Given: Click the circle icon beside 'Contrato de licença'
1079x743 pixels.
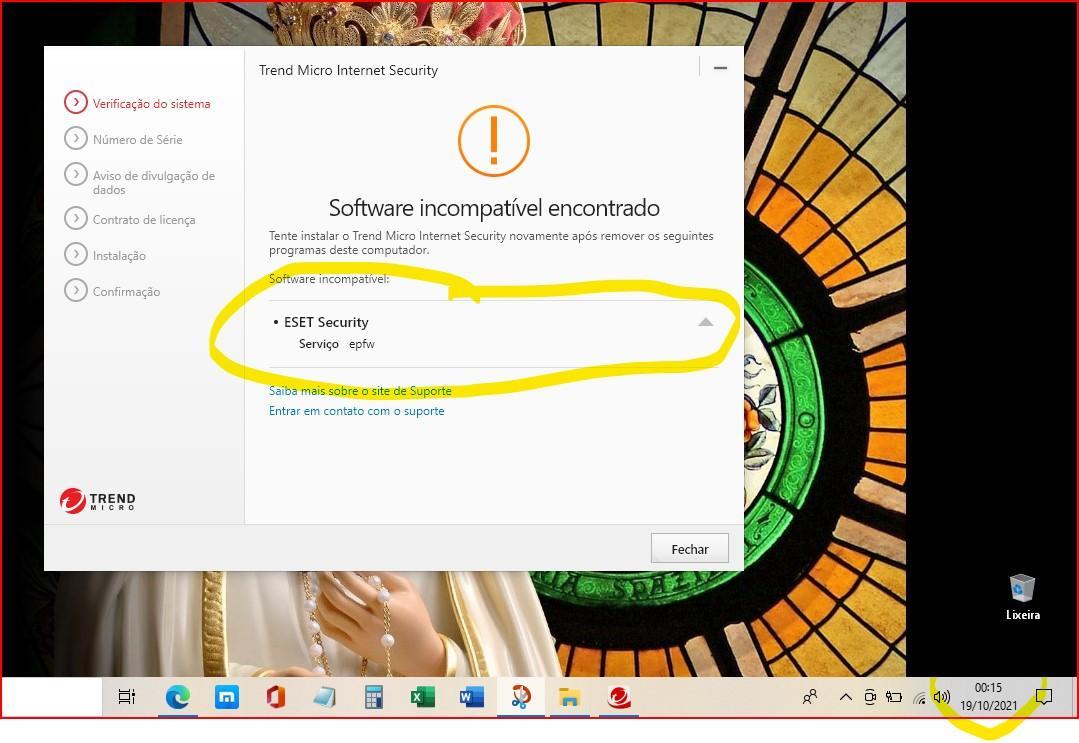Looking at the screenshot, I should (76, 218).
